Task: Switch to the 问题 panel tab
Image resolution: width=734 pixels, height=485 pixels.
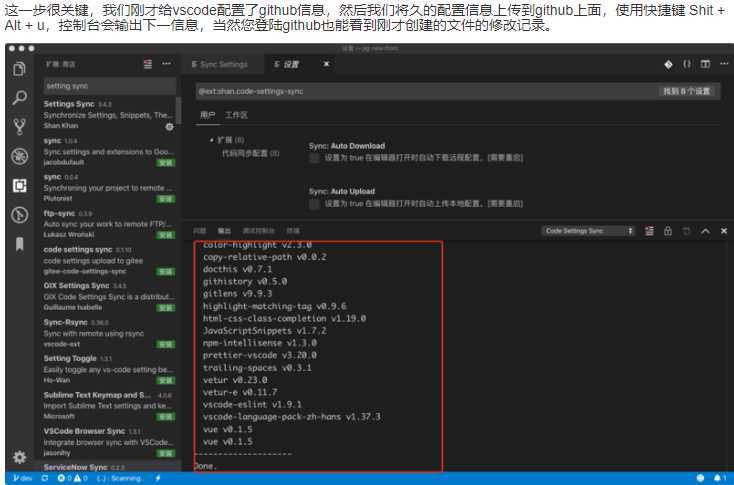Action: click(x=199, y=231)
